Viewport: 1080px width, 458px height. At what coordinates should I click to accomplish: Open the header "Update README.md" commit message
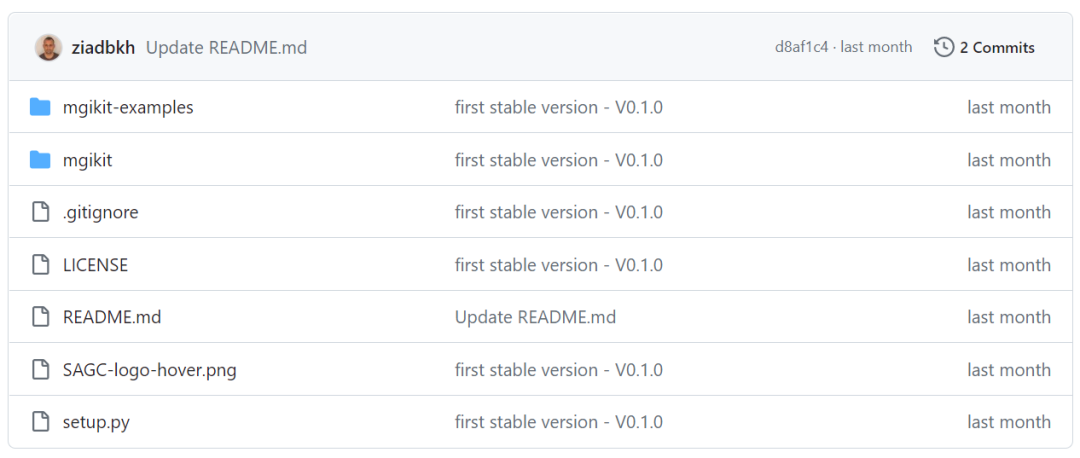coord(226,47)
